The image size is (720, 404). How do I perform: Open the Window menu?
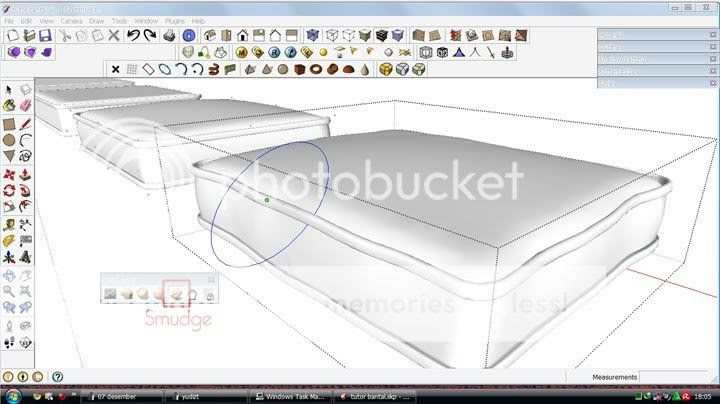coord(146,21)
